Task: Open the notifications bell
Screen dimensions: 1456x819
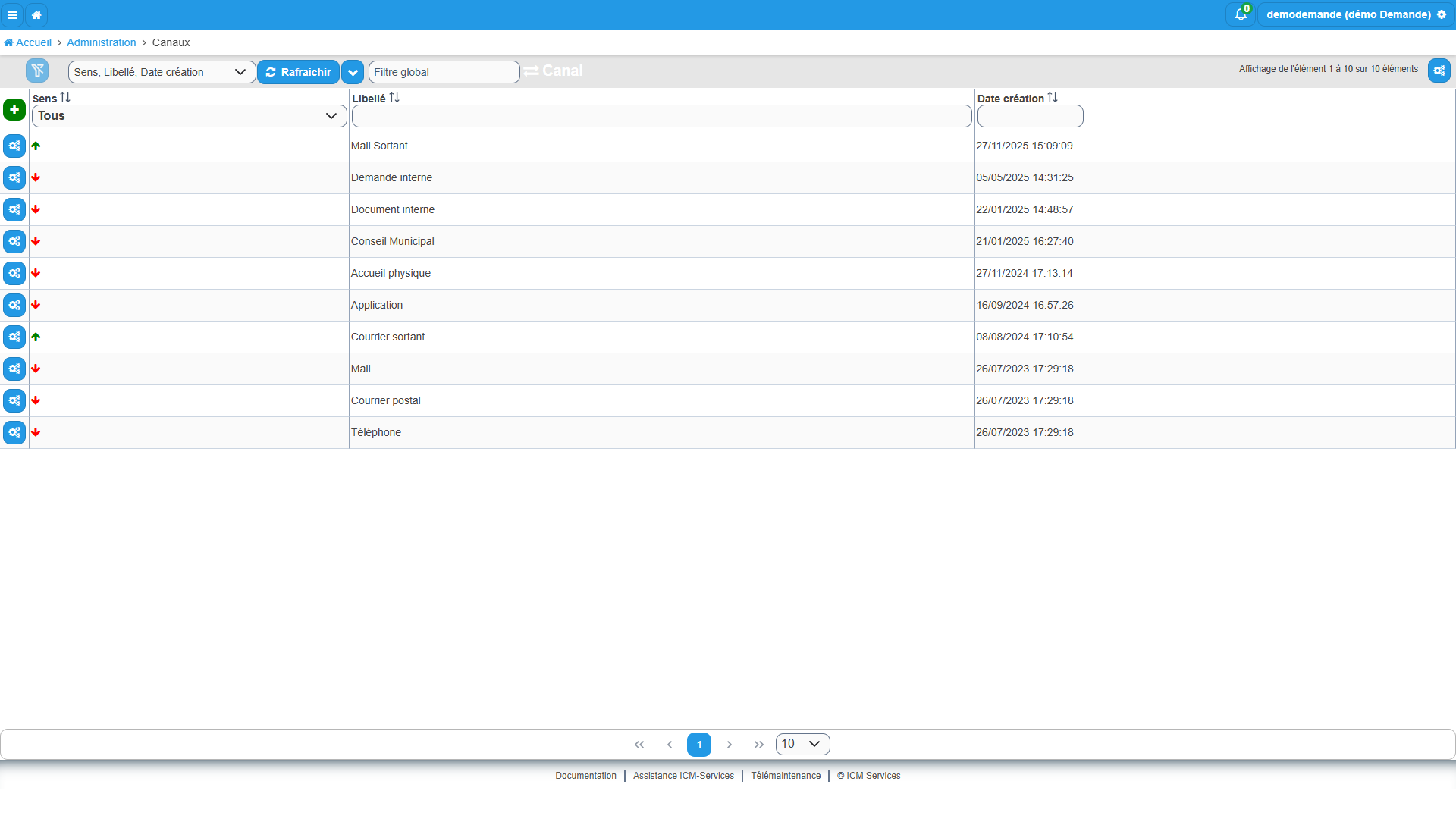Action: 1241,14
